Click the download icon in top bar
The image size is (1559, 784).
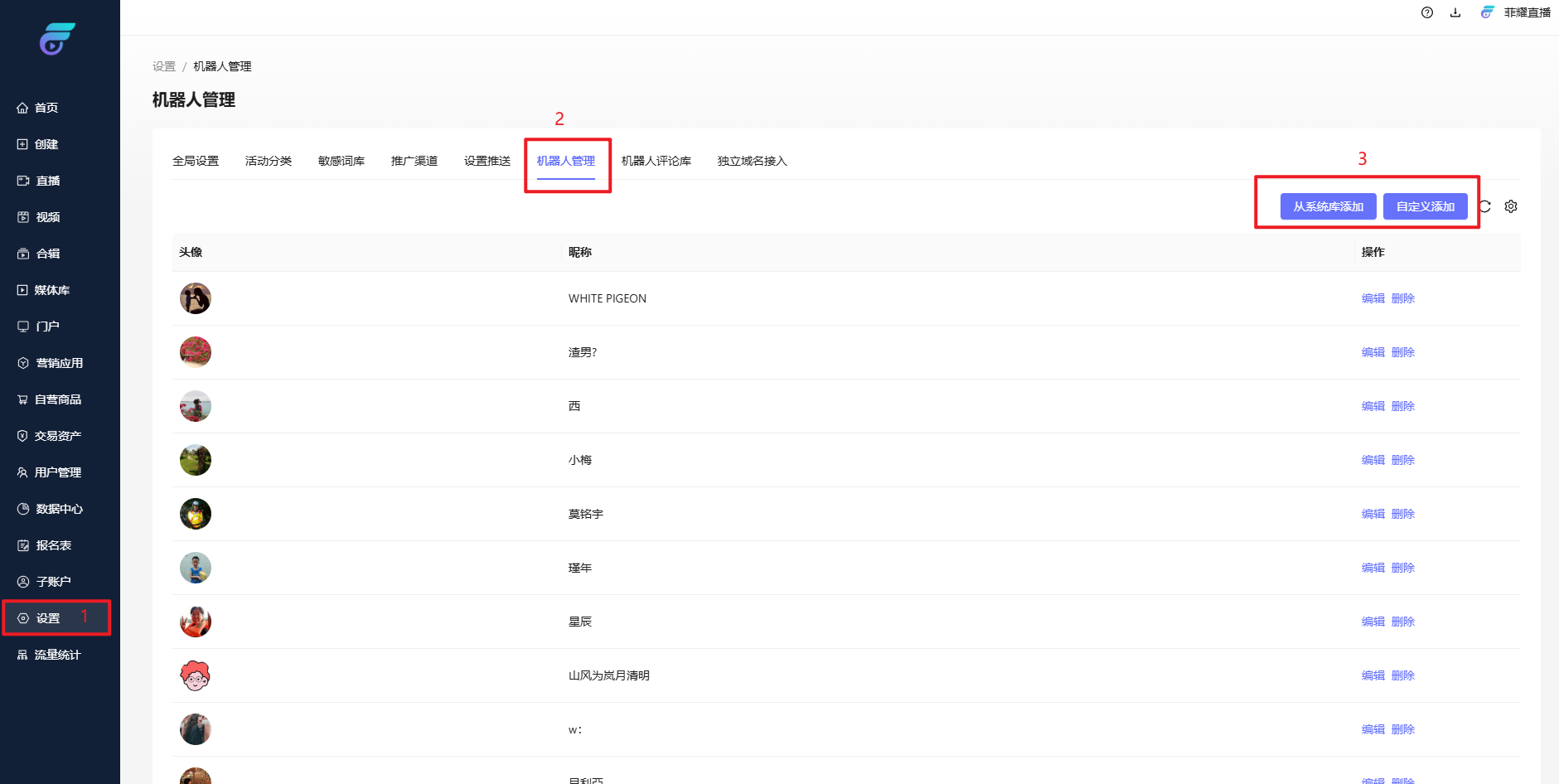coord(1455,12)
